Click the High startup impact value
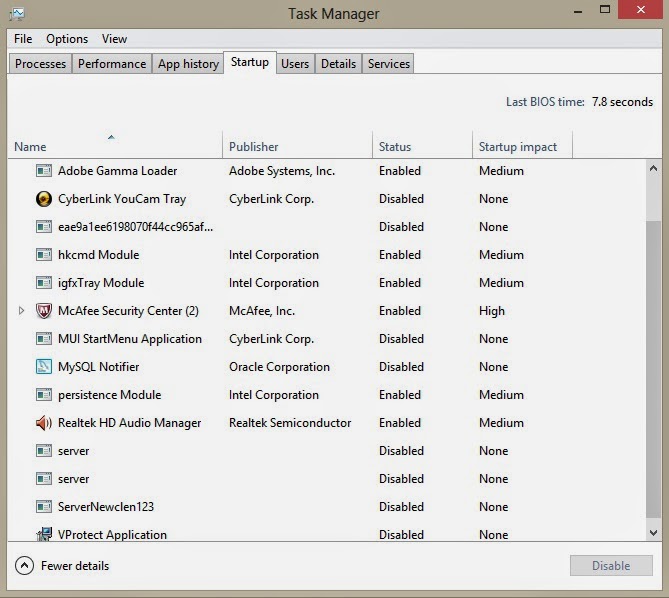The image size is (669, 598). click(x=492, y=311)
